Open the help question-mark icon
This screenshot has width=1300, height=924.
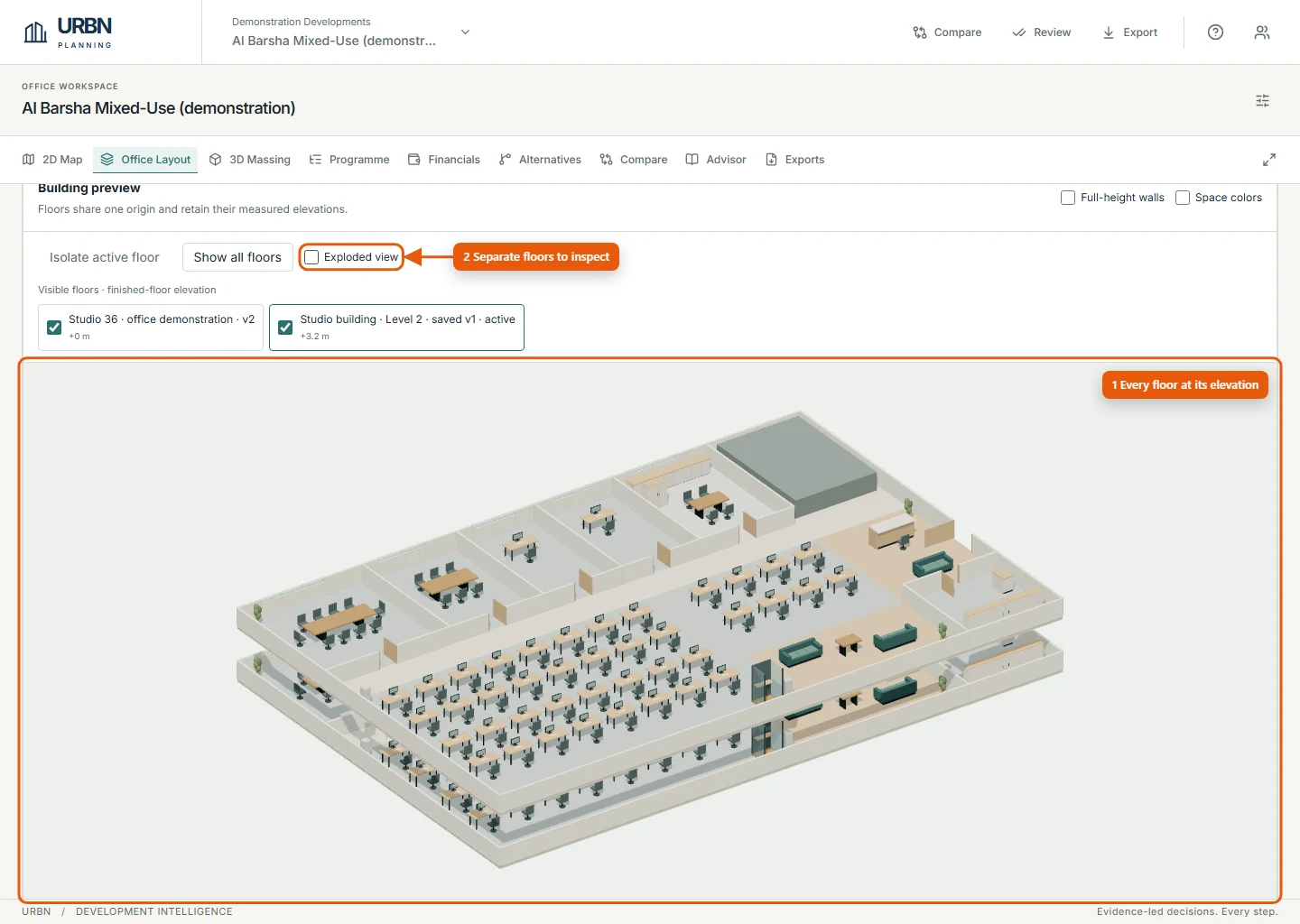click(1215, 32)
